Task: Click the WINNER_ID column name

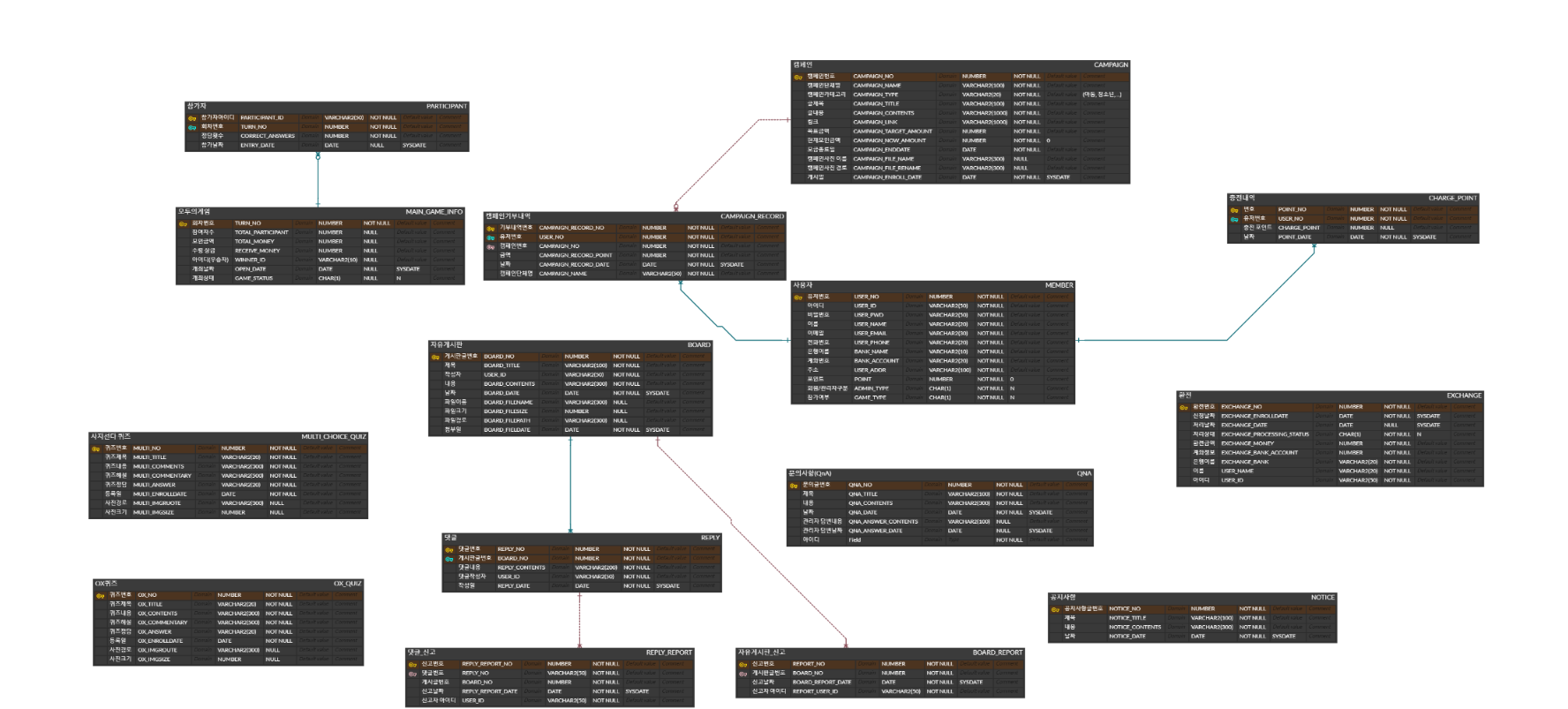Action: (x=250, y=260)
